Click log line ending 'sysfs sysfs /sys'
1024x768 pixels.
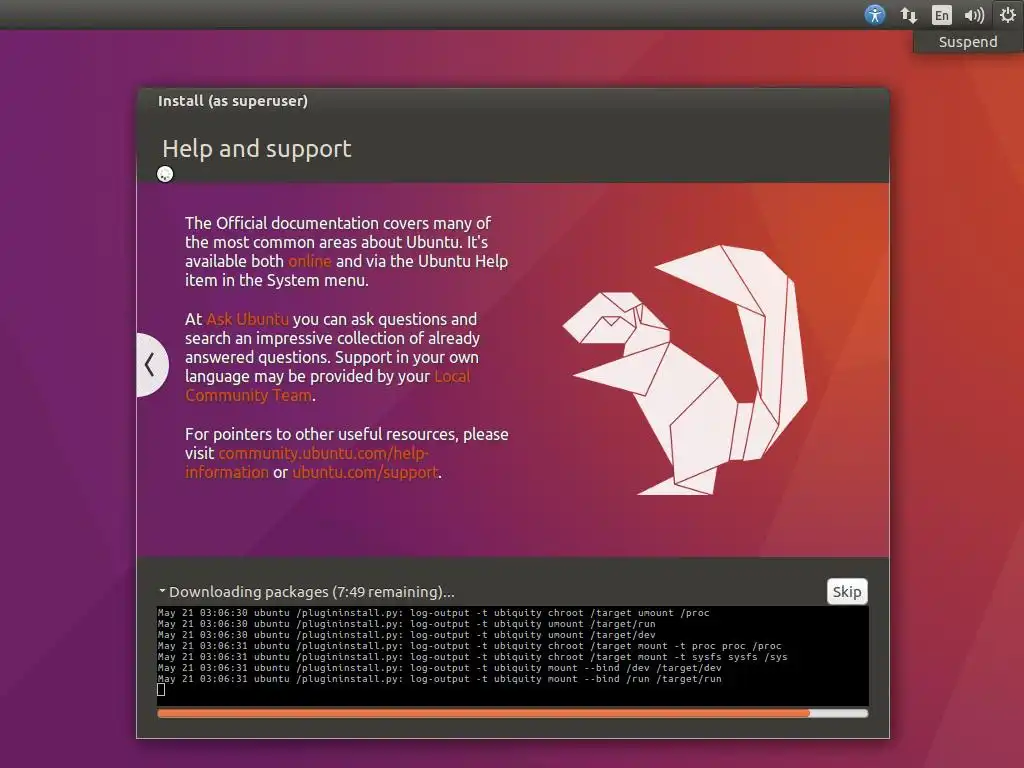(x=472, y=657)
